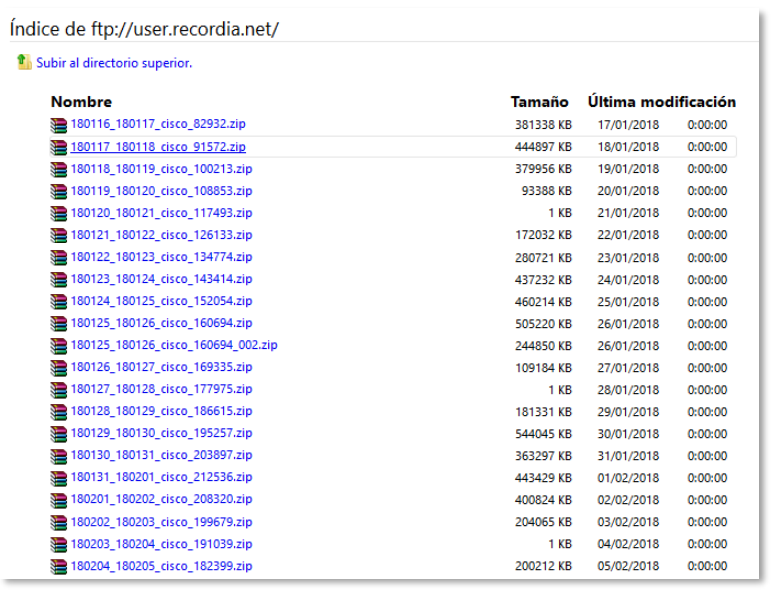The height and width of the screenshot is (591, 773).
Task: Click zip icon for 180128_180129_cisco_186615.zip
Action: pos(58,412)
